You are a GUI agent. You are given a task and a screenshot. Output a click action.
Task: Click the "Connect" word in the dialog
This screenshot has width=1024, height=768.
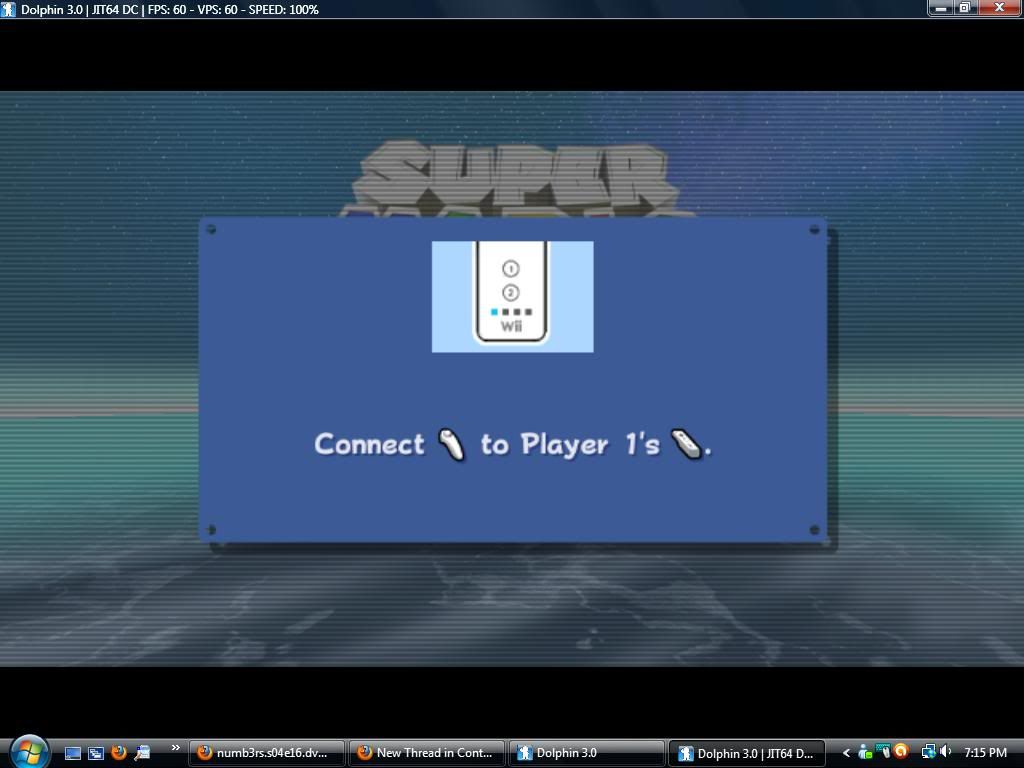tap(370, 445)
